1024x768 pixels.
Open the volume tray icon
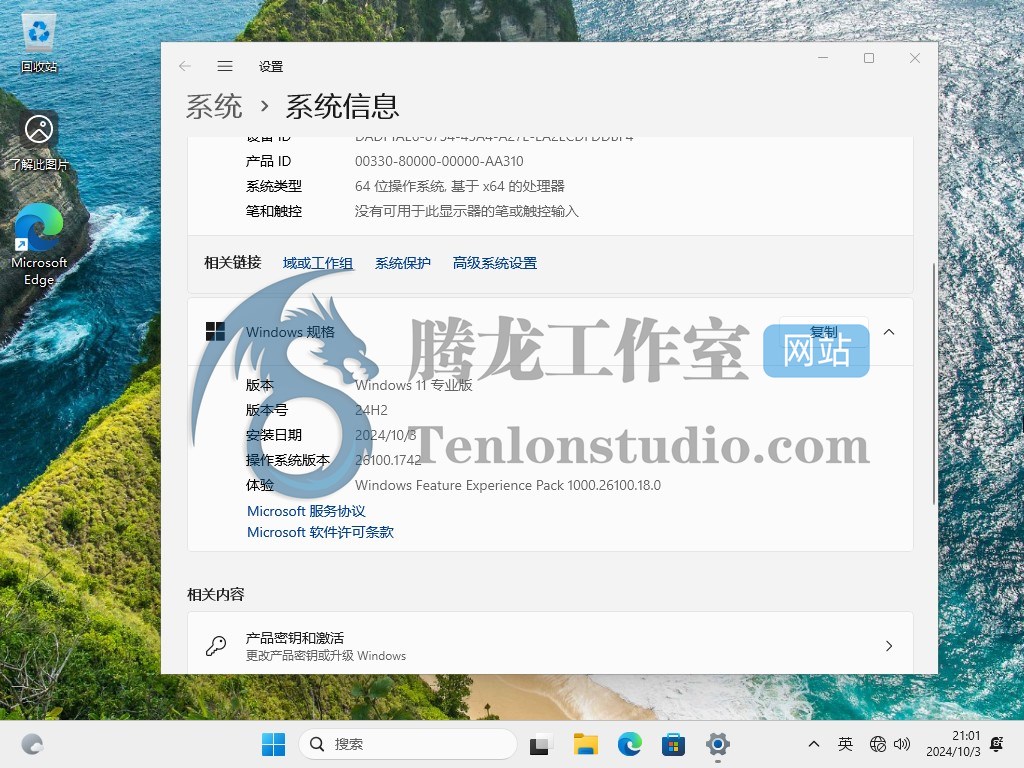(x=902, y=744)
